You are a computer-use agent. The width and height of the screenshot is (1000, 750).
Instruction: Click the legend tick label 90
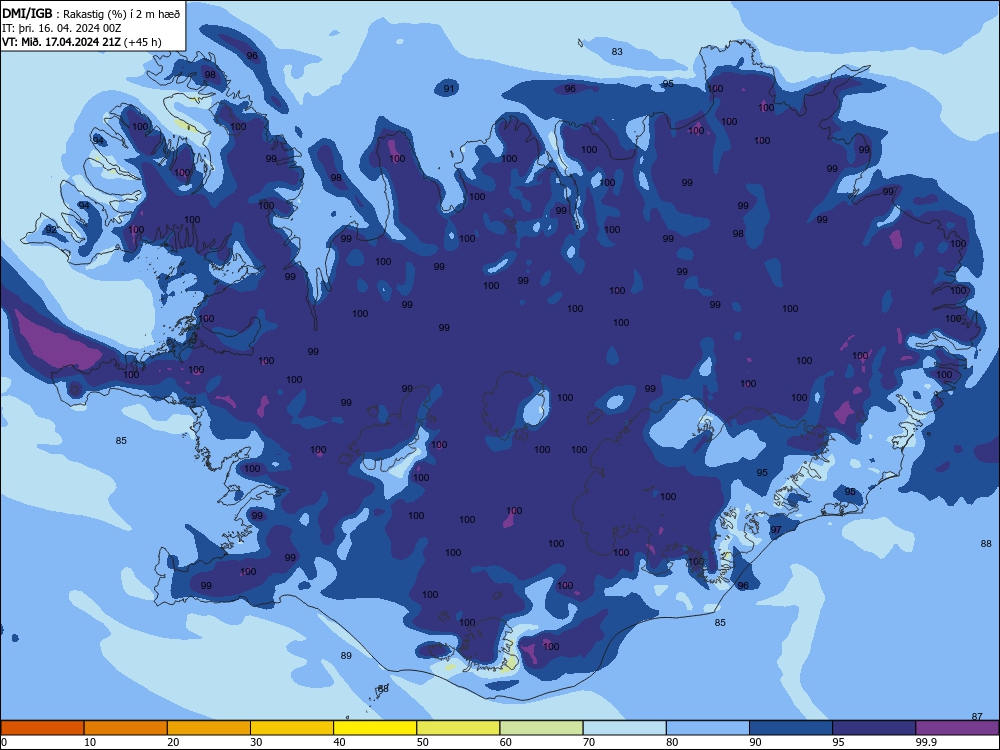[x=755, y=742]
